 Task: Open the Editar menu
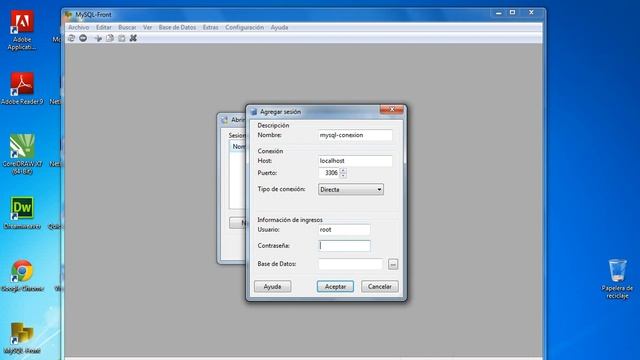pyautogui.click(x=104, y=27)
